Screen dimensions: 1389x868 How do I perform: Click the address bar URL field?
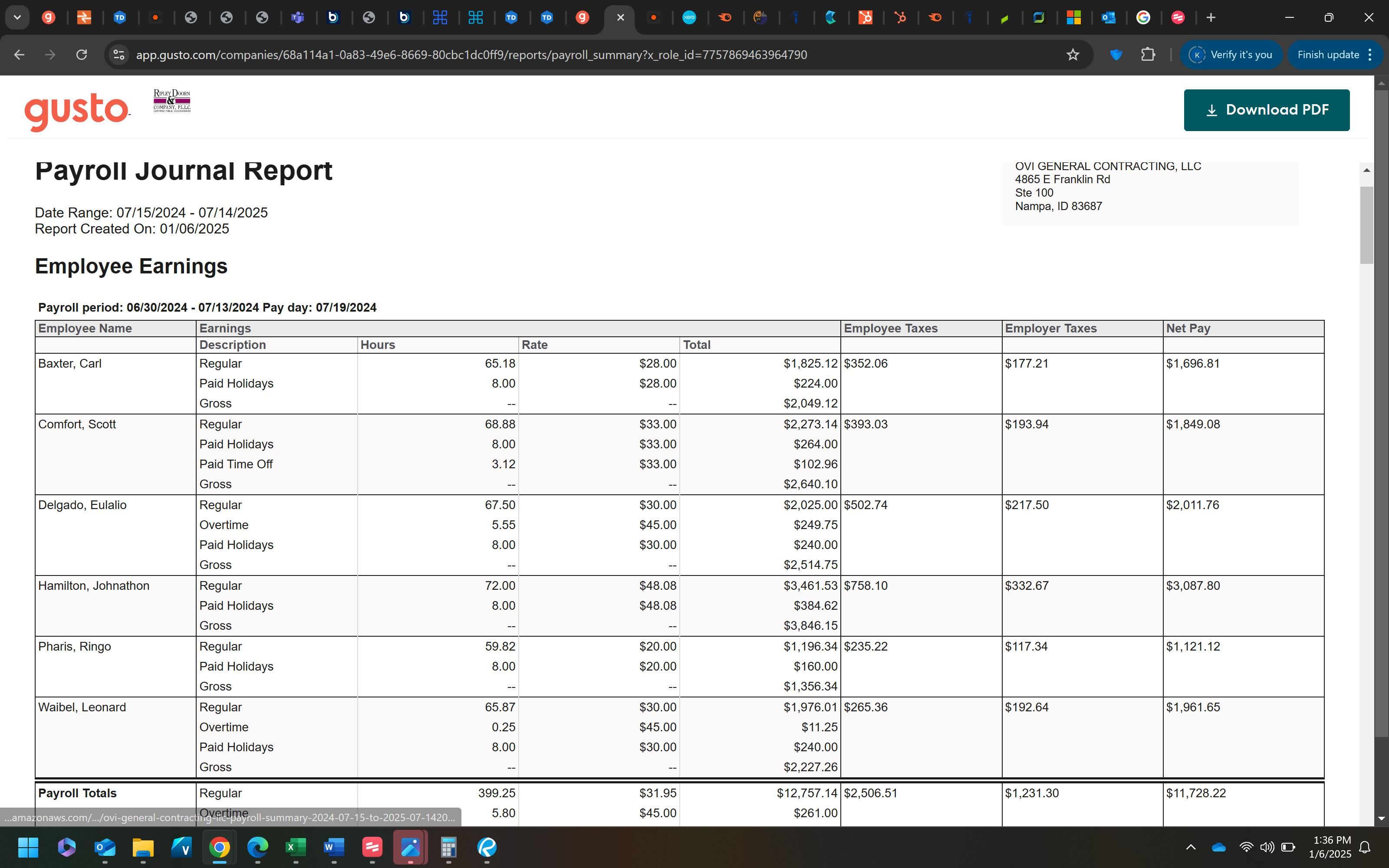click(471, 55)
